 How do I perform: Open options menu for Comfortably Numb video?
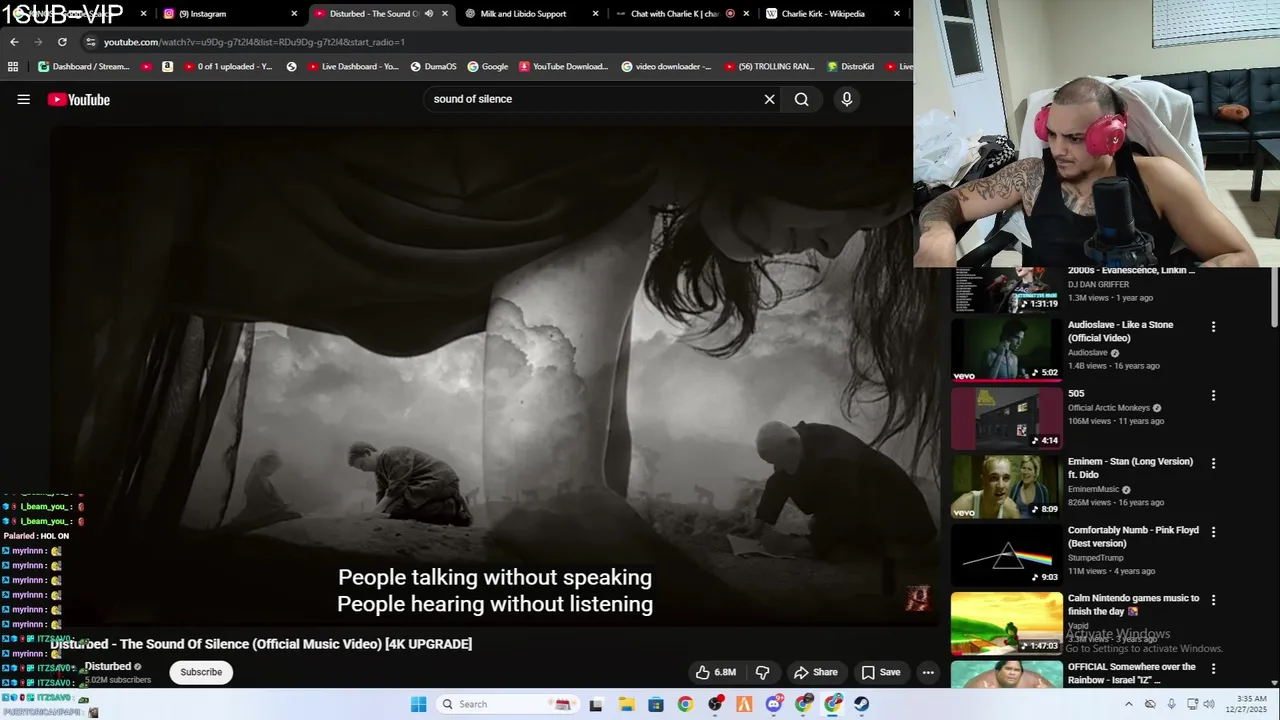point(1213,532)
